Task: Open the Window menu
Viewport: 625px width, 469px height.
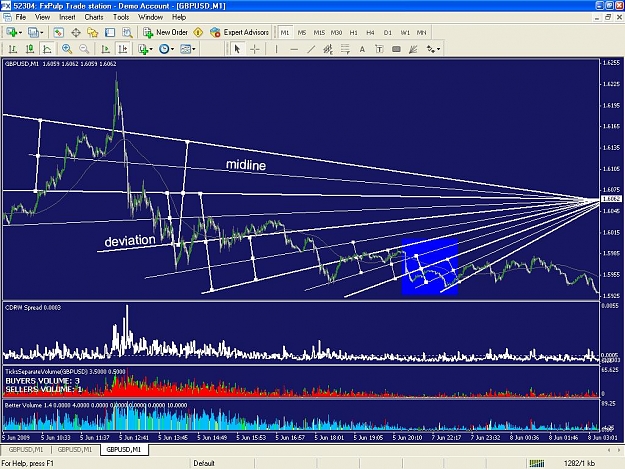Action: pos(150,17)
